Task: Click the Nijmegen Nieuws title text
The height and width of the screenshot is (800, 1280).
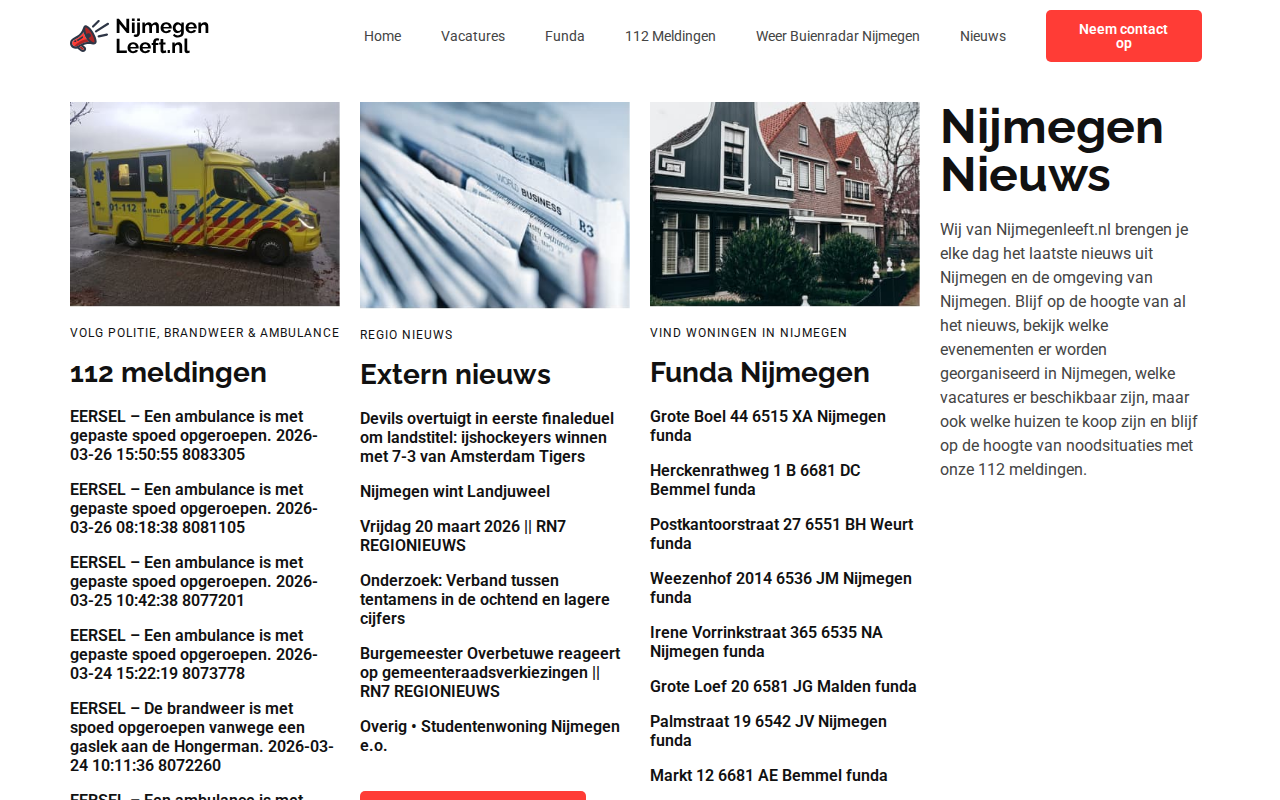Action: tap(1052, 151)
